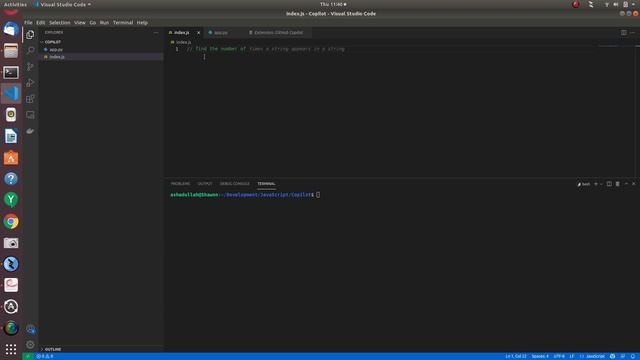
Task: Add a new terminal with the plus icon
Action: [596, 184]
